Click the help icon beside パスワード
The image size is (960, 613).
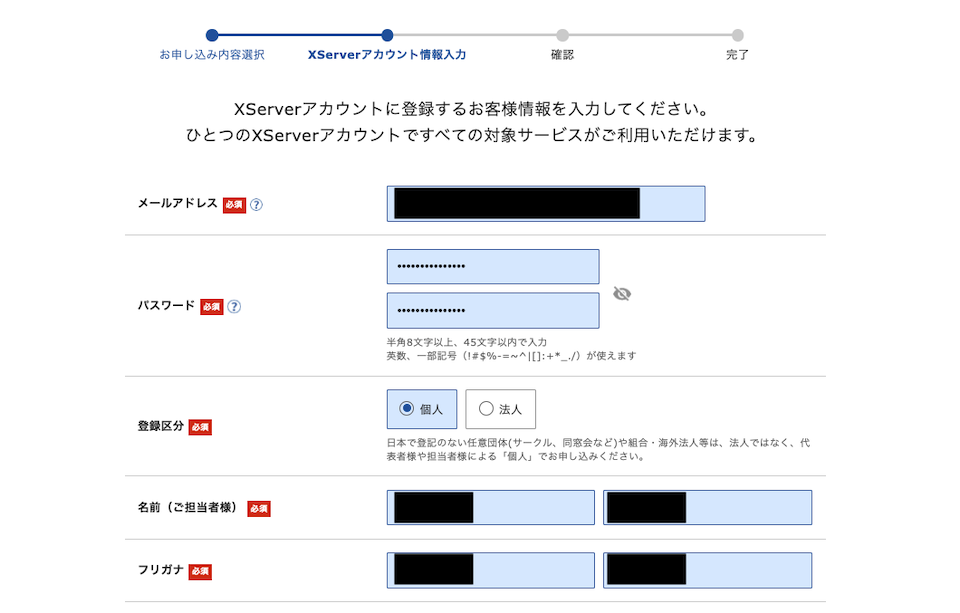[234, 307]
